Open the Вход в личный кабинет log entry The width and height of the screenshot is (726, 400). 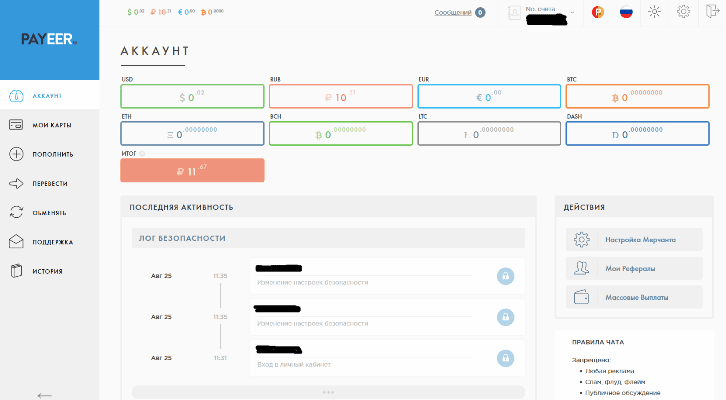coord(387,358)
